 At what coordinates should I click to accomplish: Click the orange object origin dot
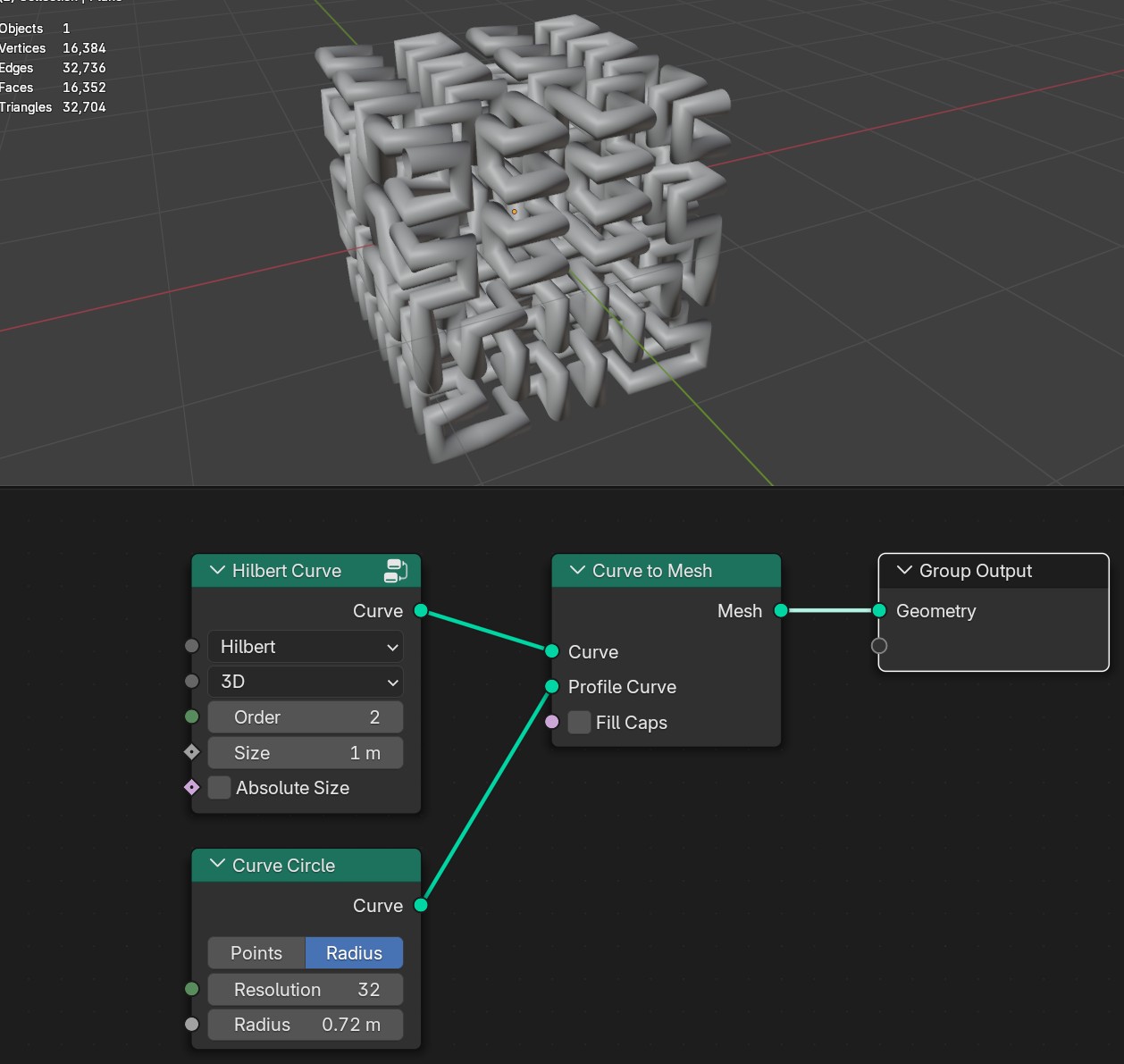514,212
